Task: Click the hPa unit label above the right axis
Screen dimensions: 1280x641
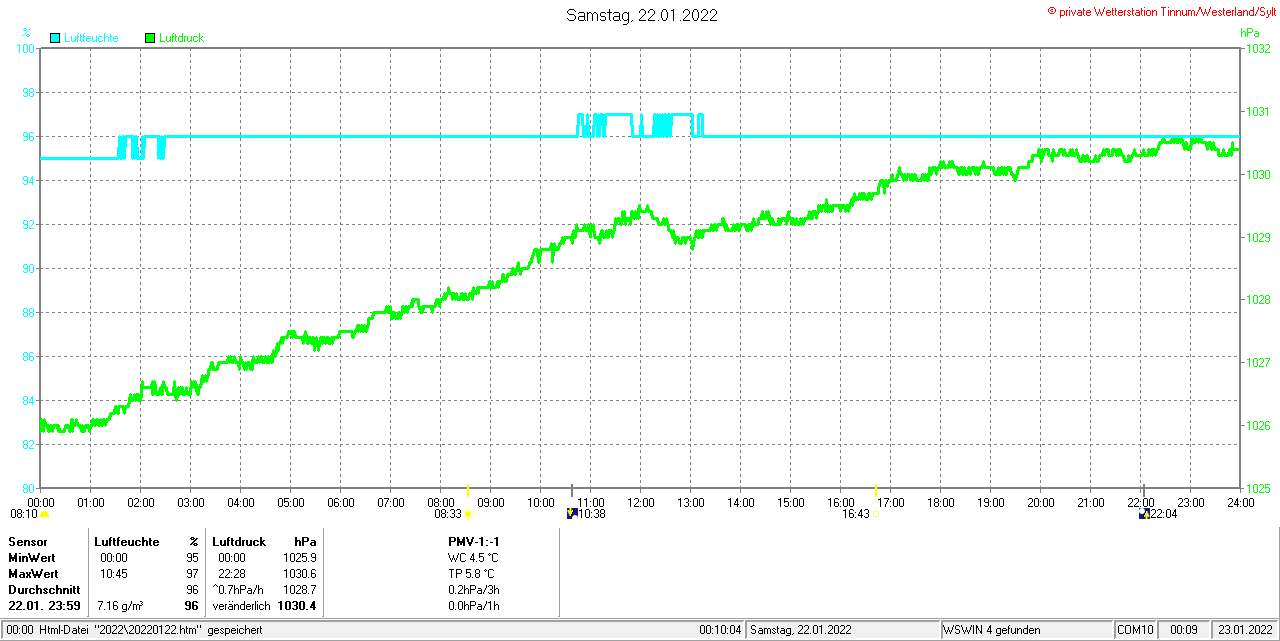Action: pos(1250,33)
